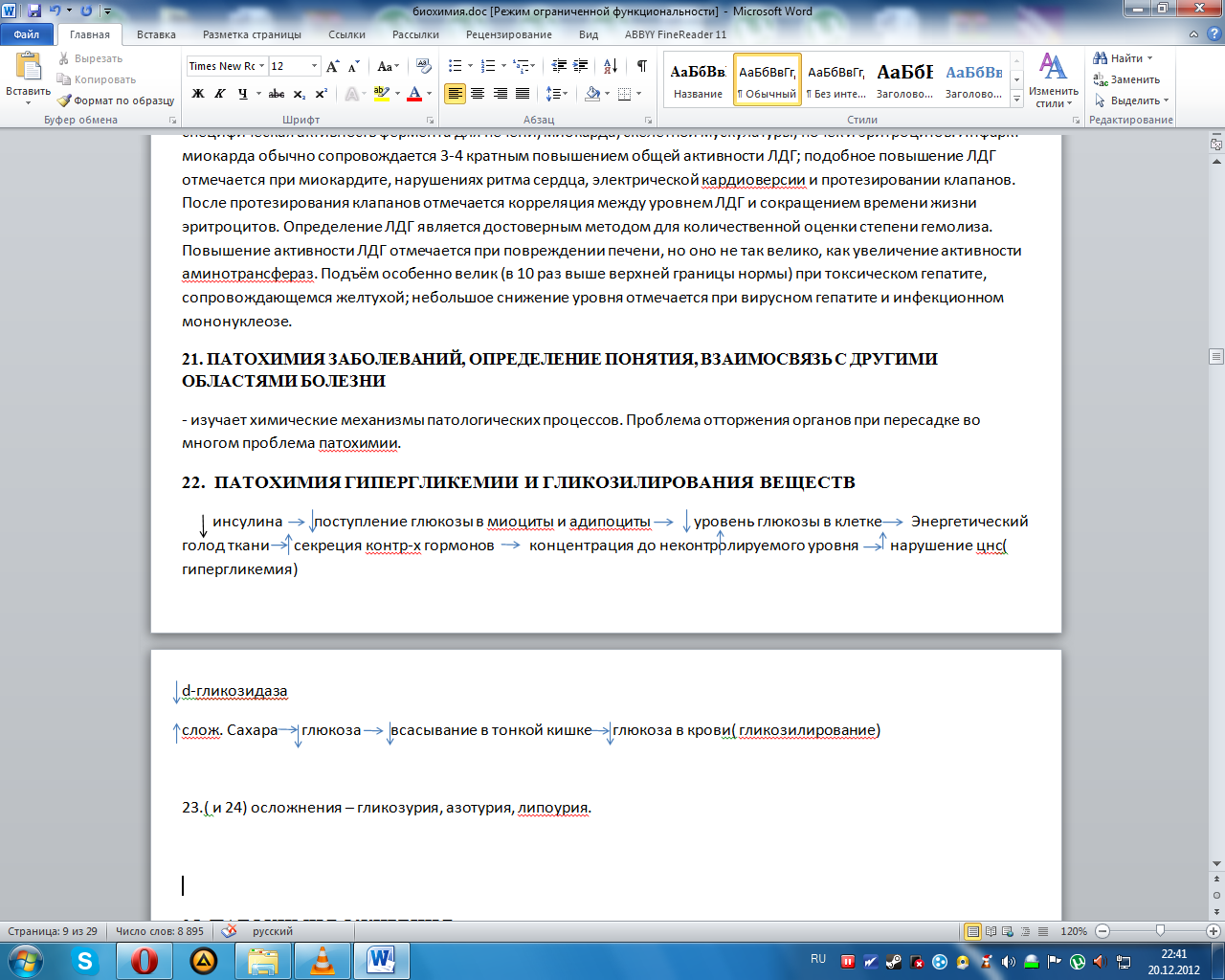The height and width of the screenshot is (980, 1225).
Task: Open Windows Start menu
Action: [24, 961]
